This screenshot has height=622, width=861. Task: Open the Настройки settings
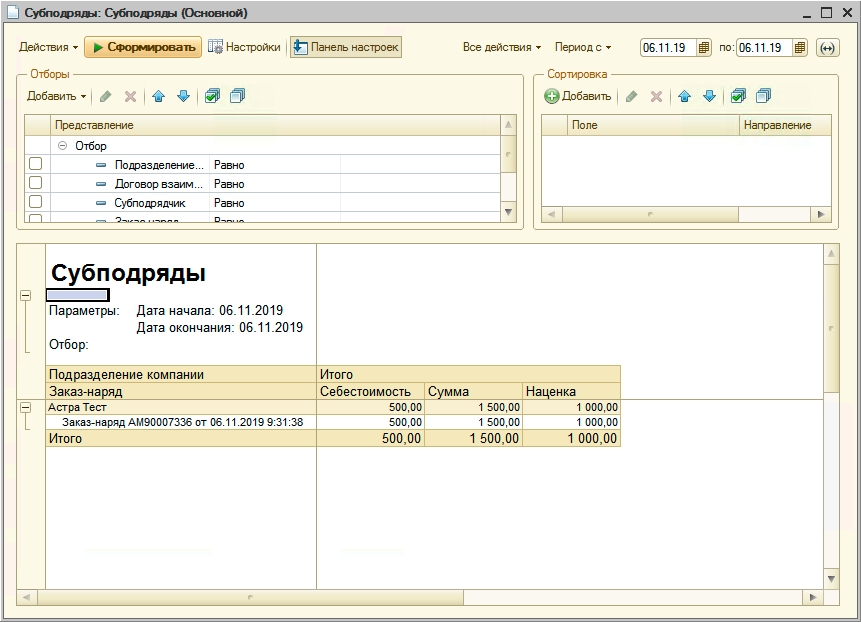[x=244, y=47]
